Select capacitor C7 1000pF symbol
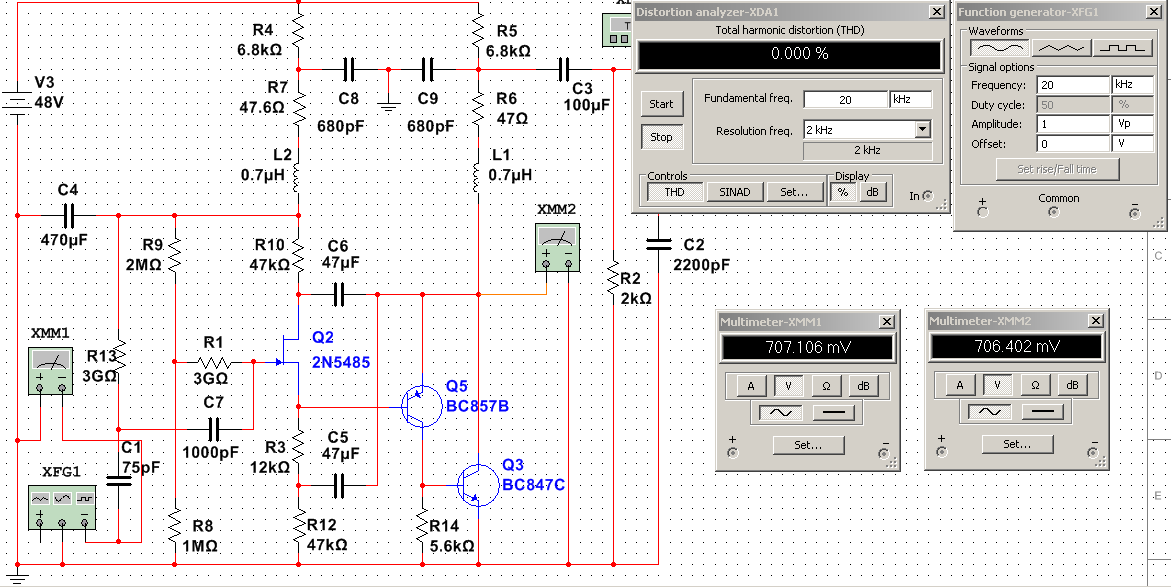The width and height of the screenshot is (1171, 588). tap(214, 430)
